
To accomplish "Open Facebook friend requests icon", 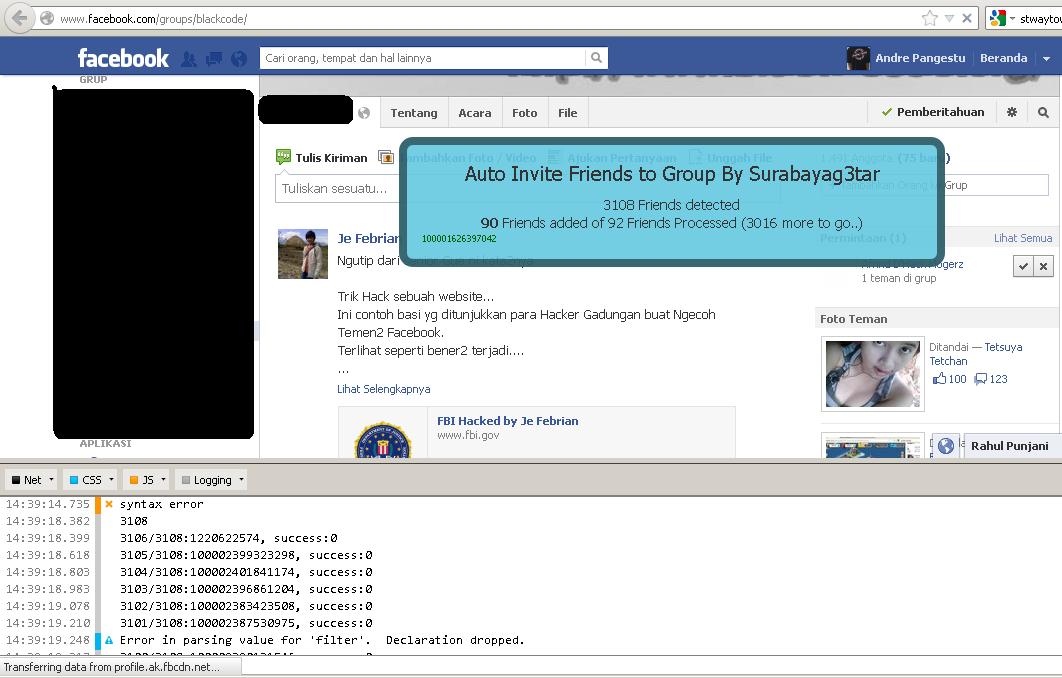I will click(x=189, y=59).
